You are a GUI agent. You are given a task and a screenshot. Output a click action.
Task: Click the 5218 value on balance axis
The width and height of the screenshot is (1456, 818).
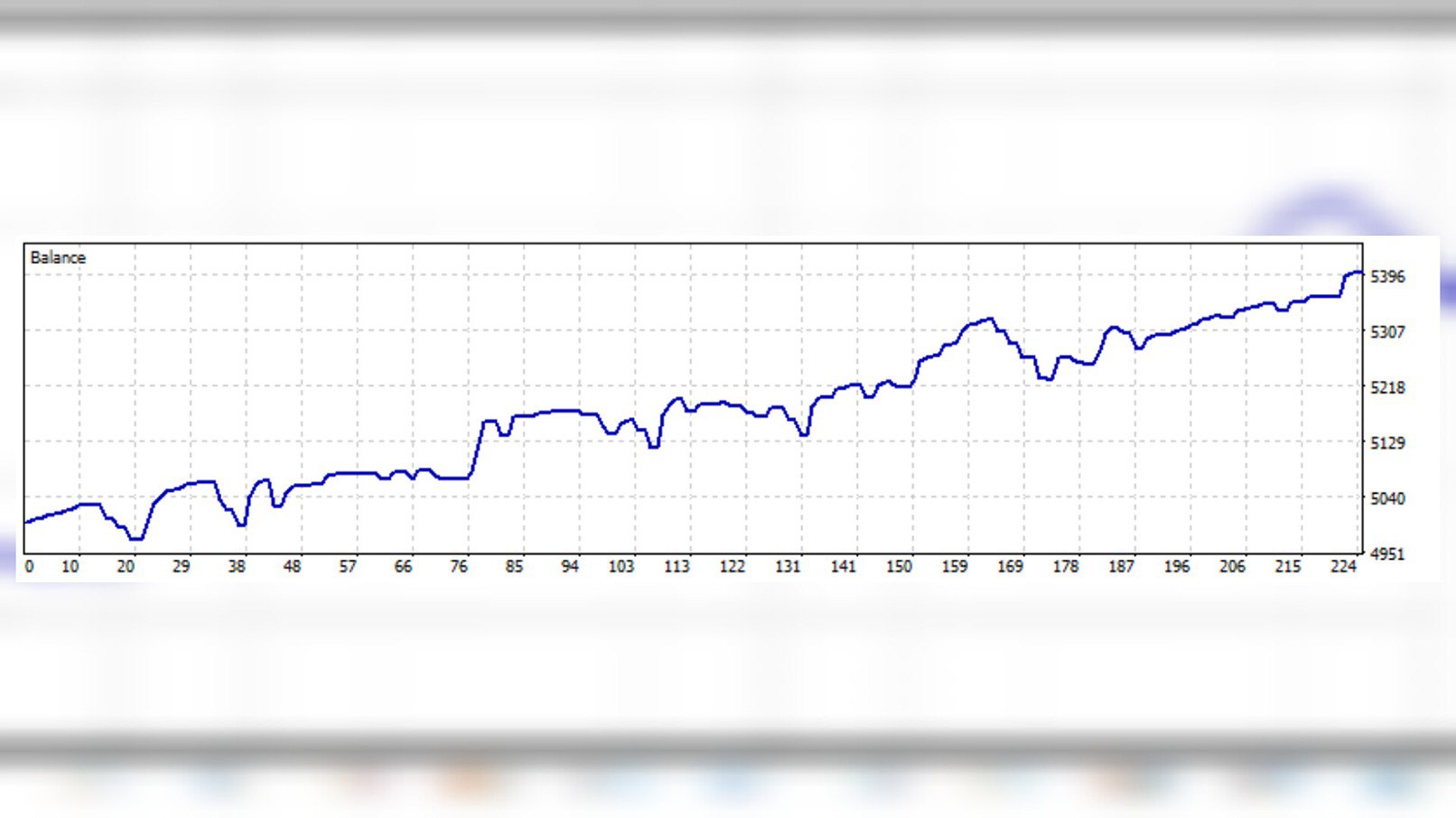1387,387
